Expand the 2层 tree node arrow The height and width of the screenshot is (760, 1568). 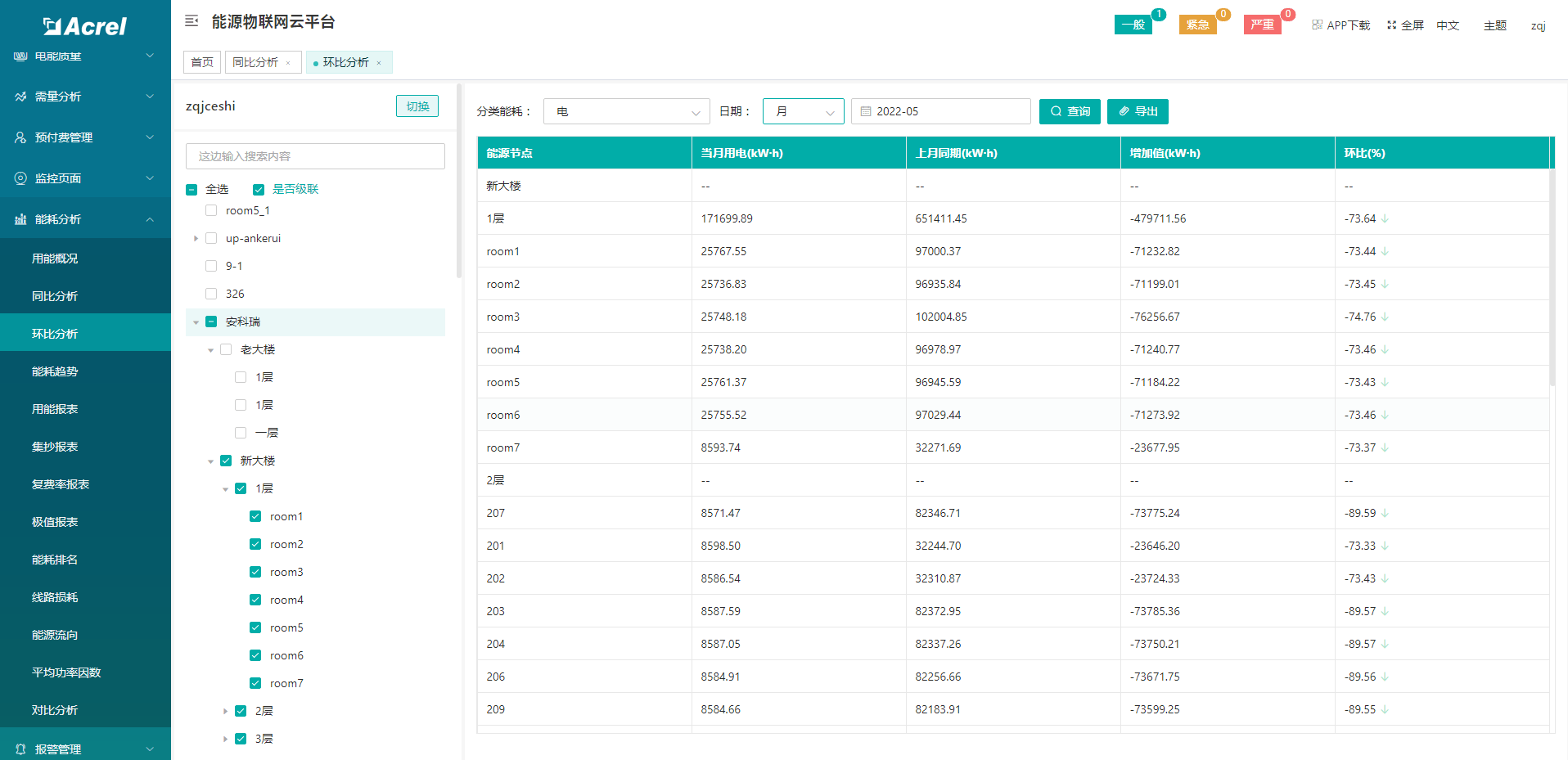[225, 712]
